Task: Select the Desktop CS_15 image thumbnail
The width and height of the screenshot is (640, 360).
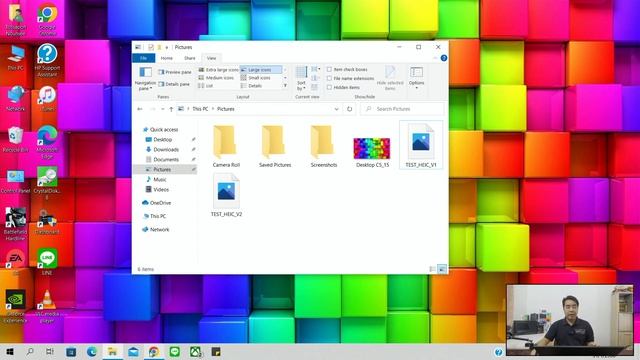Action: [372, 149]
